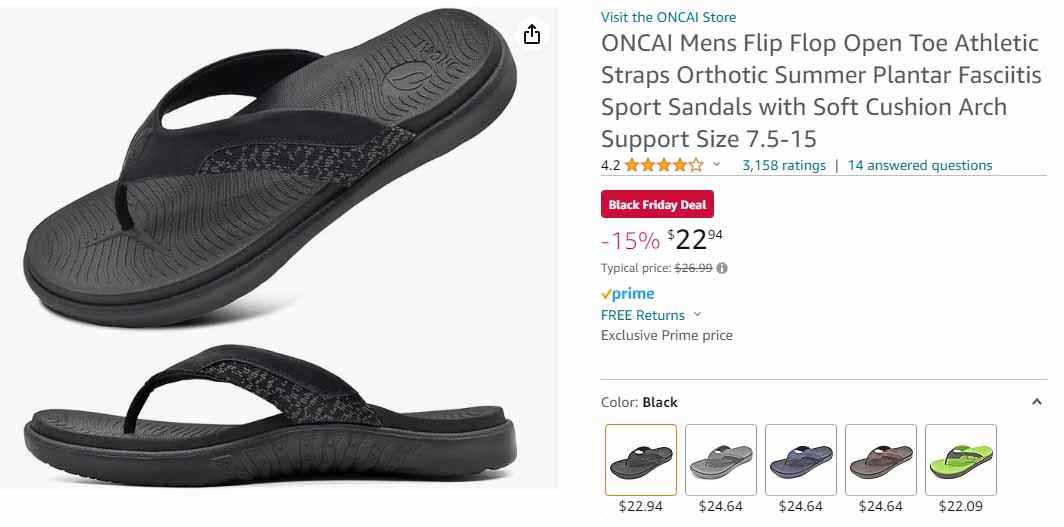Click the share icon on product image
The image size is (1064, 527).
click(532, 35)
